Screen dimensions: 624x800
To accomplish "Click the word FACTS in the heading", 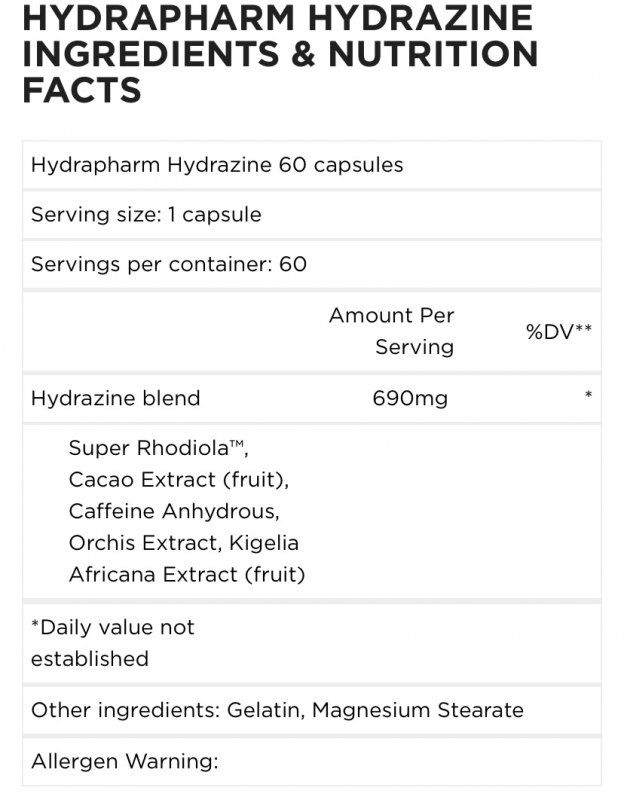I will pyautogui.click(x=82, y=90).
